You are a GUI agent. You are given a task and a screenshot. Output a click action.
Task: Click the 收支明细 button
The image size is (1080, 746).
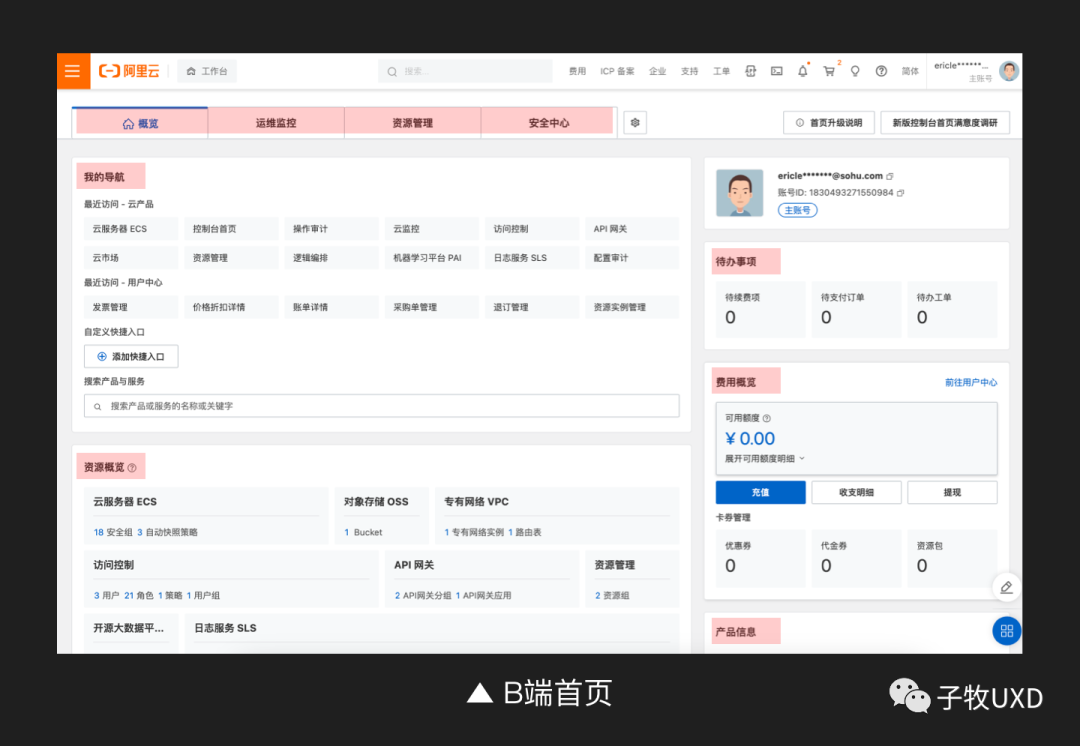pyautogui.click(x=856, y=493)
